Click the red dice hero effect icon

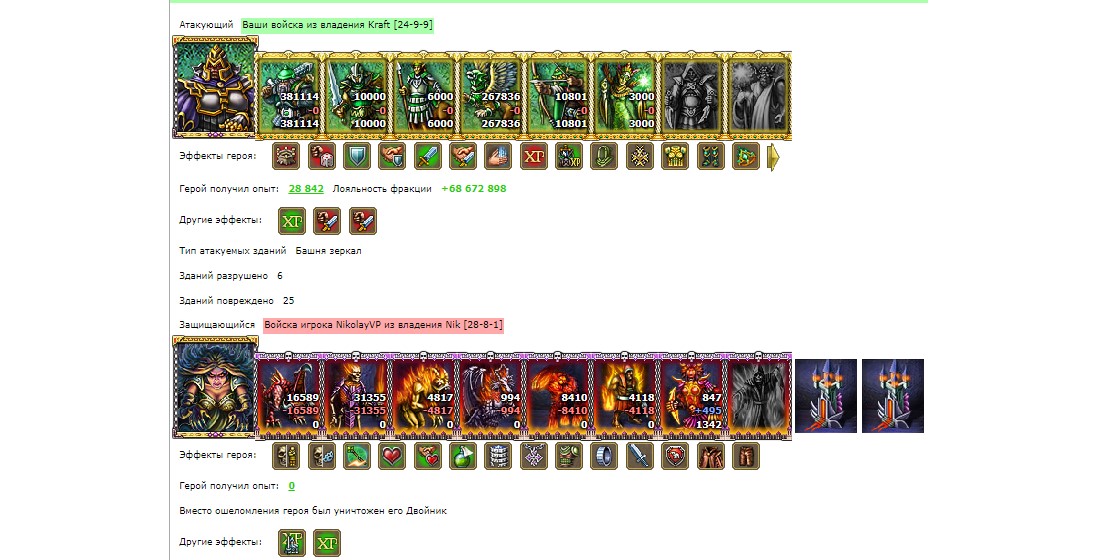click(x=322, y=157)
